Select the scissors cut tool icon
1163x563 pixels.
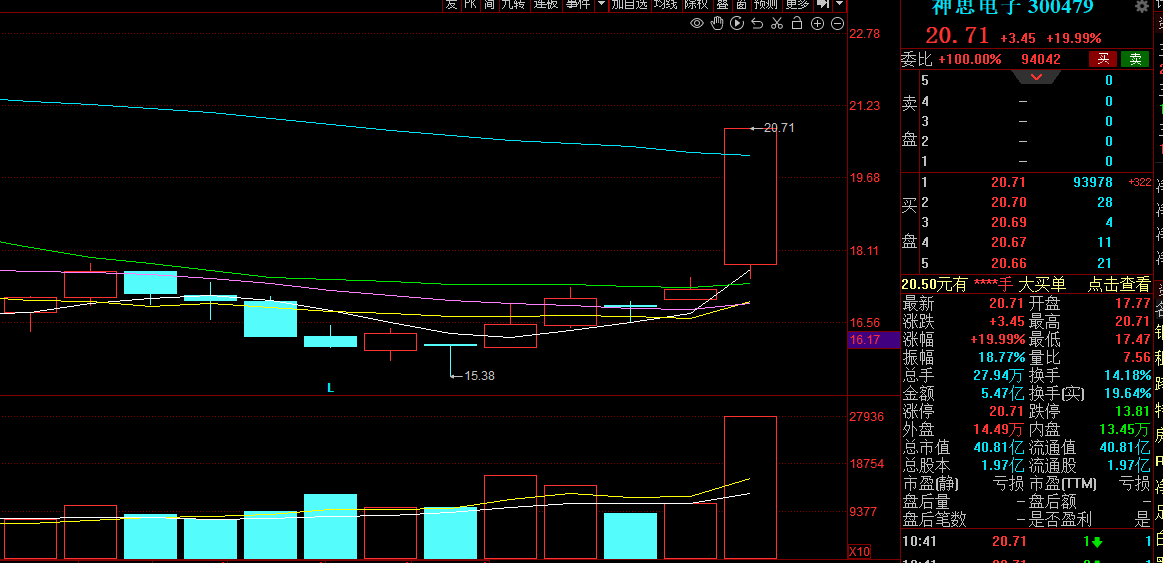[x=777, y=24]
